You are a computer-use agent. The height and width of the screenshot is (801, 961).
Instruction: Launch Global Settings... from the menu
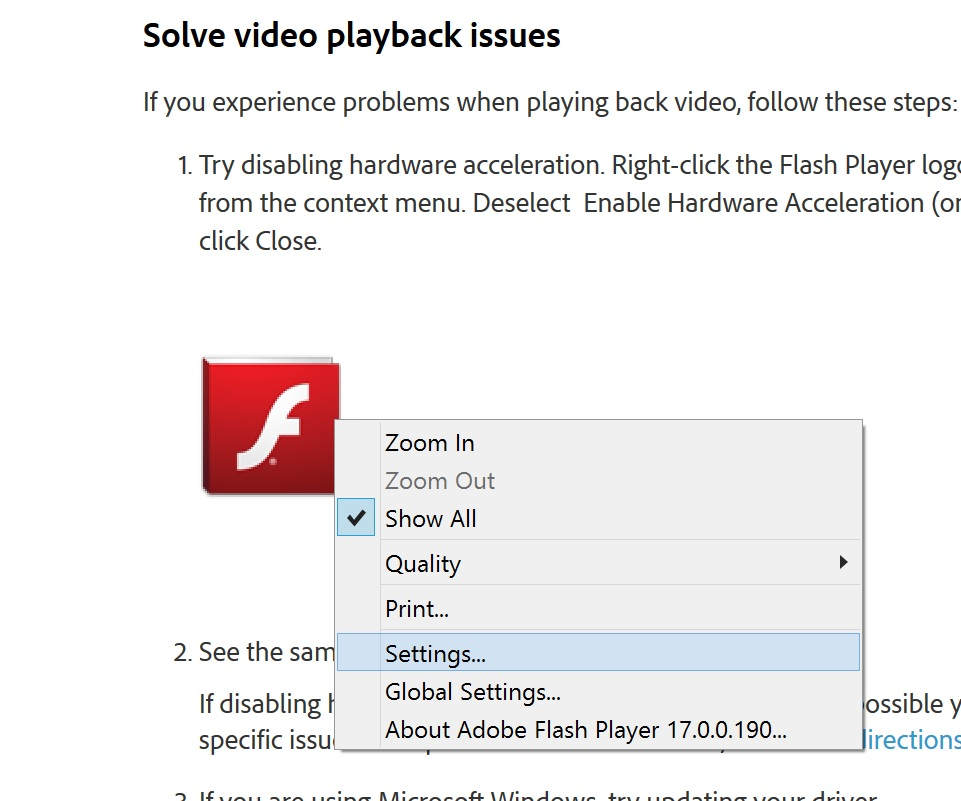click(x=472, y=692)
